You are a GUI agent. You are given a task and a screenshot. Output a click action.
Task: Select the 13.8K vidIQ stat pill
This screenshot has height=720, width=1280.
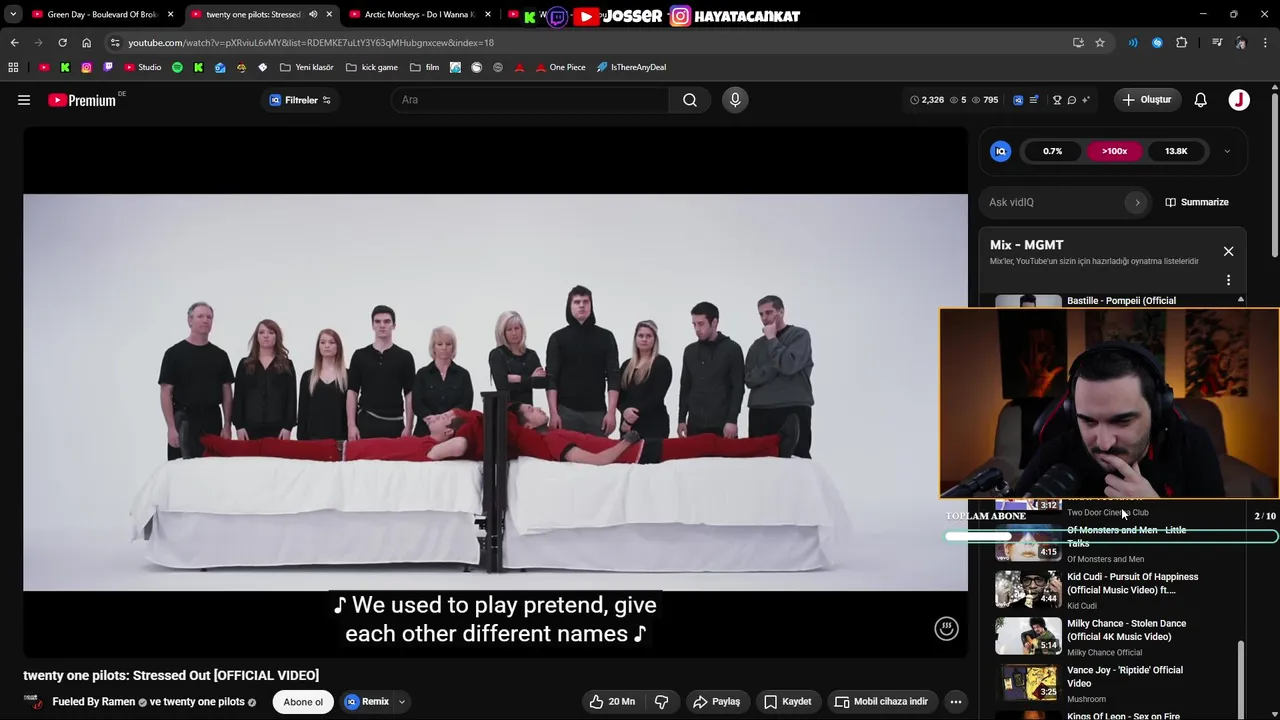pyautogui.click(x=1176, y=151)
